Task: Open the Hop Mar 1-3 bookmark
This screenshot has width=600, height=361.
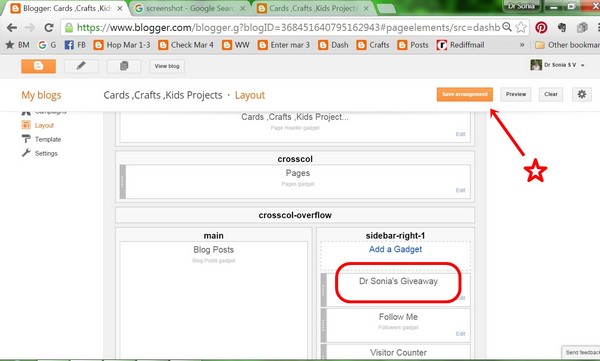Action: point(122,45)
